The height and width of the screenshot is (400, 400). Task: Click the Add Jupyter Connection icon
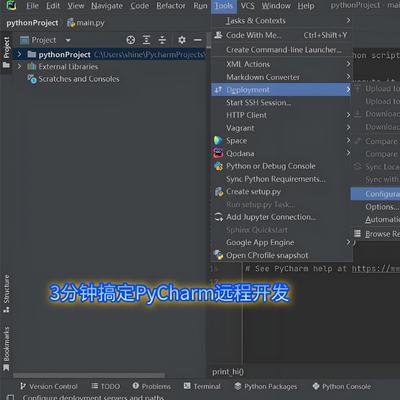click(x=219, y=217)
